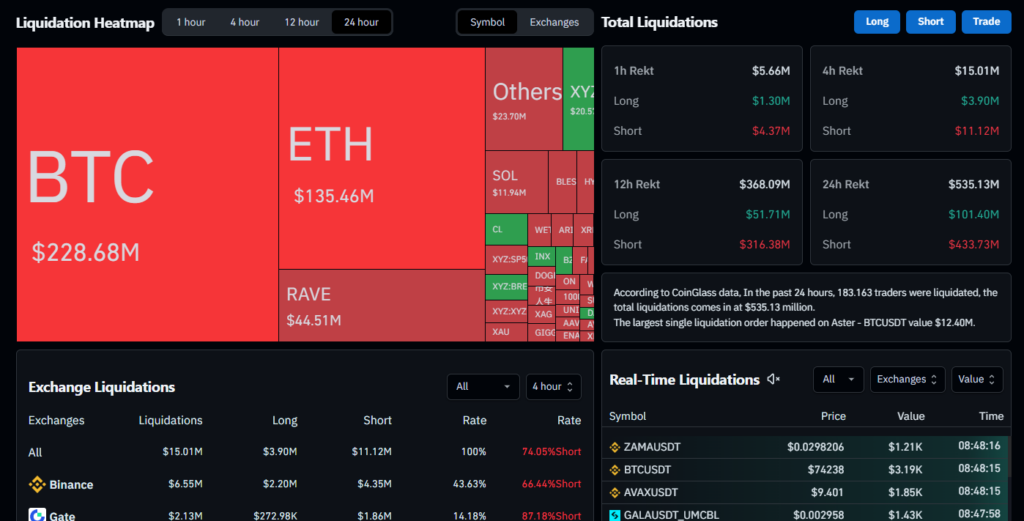Click the ZAMAUSDT row exchange icon

pyautogui.click(x=615, y=447)
